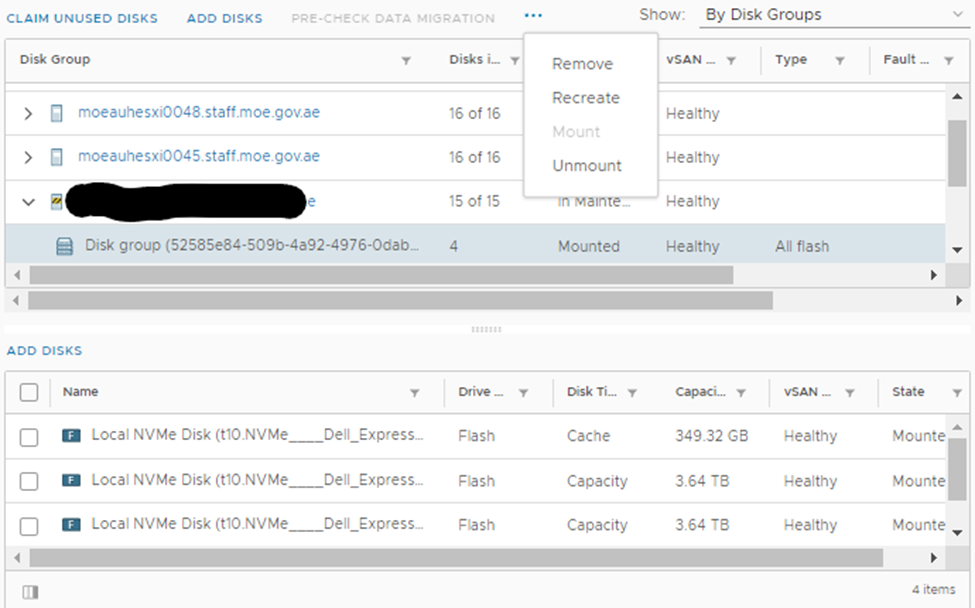Click scroll-down arrow of disks table
Image resolution: width=975 pixels, height=608 pixels.
coord(957,533)
